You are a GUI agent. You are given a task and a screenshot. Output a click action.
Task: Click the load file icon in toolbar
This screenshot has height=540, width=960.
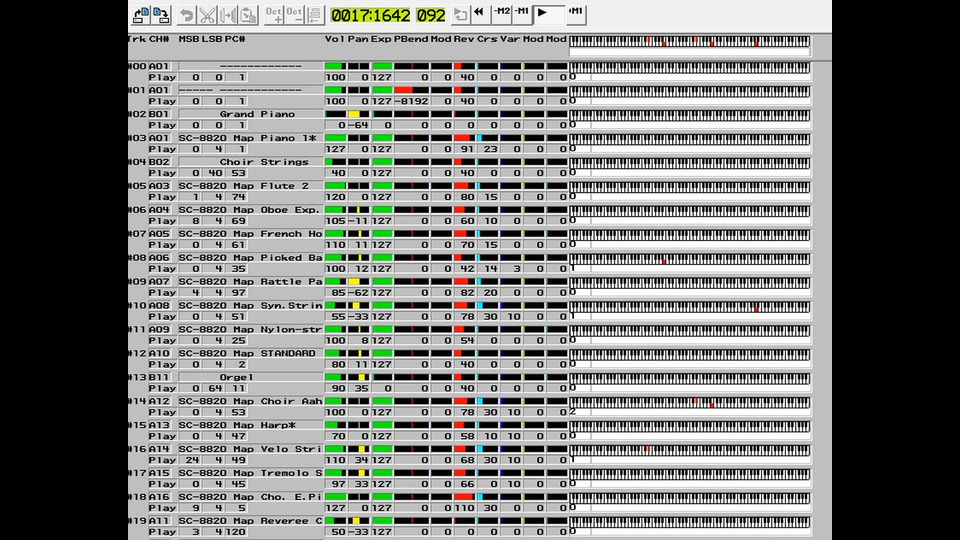(141, 15)
